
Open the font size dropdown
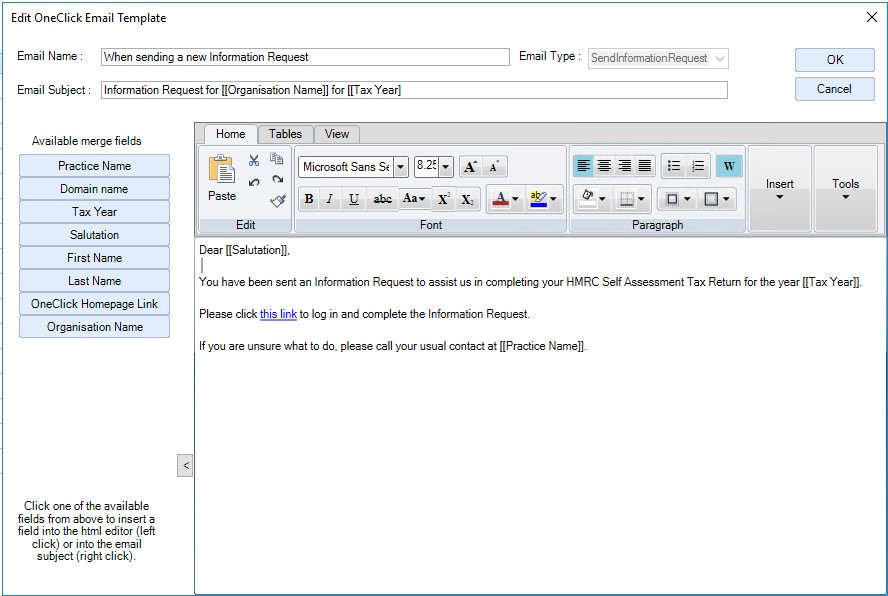[446, 167]
